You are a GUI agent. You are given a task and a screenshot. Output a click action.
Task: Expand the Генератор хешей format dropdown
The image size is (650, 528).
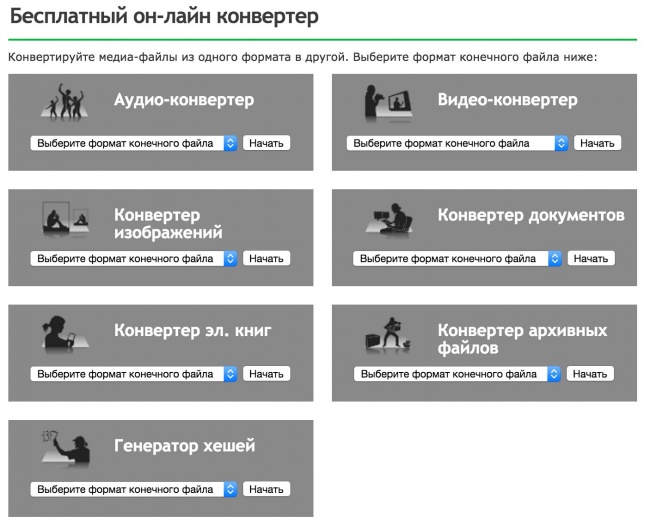(x=134, y=489)
